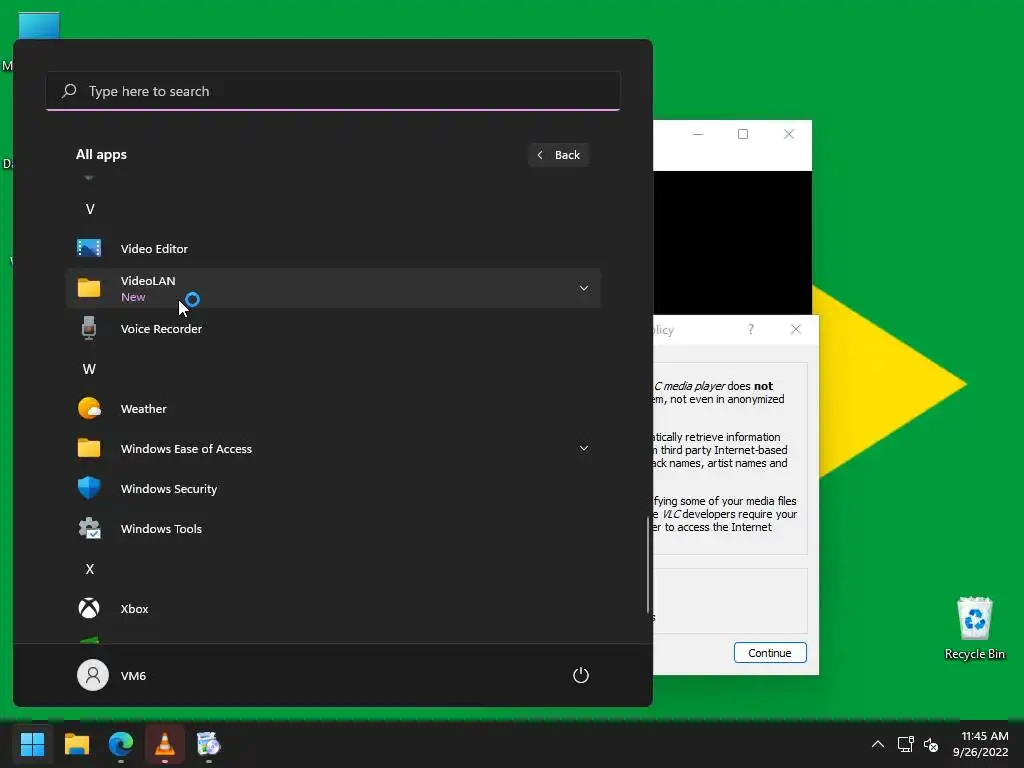The width and height of the screenshot is (1024, 768).
Task: Click the 'Video Editor' app label
Action: (154, 249)
